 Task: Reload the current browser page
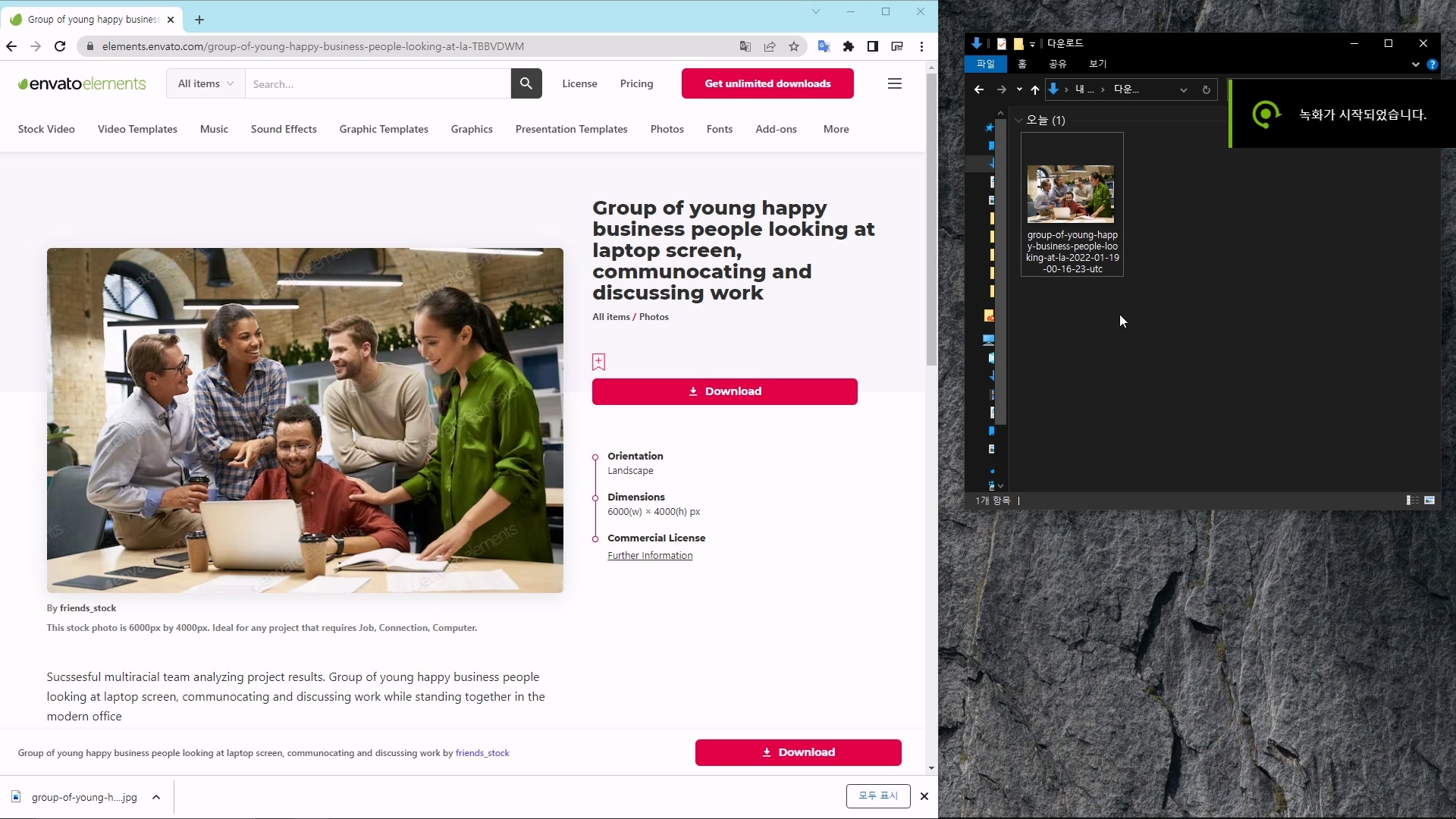pos(60,46)
